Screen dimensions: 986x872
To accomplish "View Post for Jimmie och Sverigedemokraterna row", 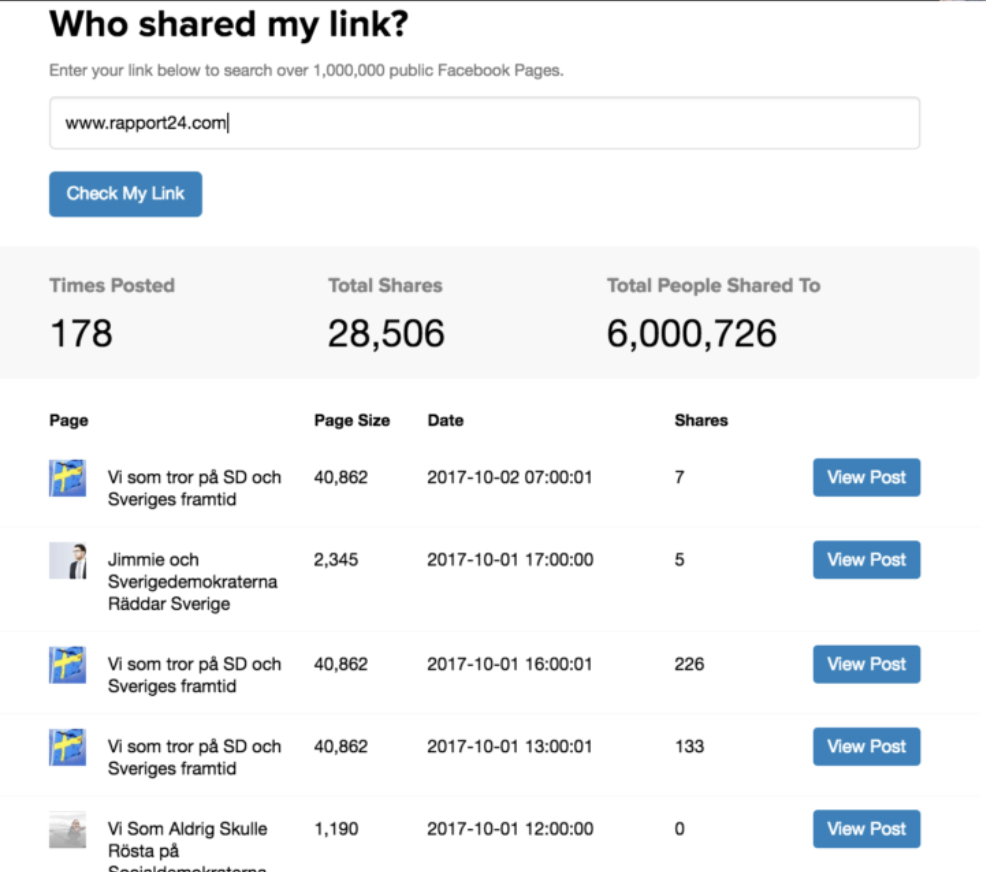I will point(867,560).
